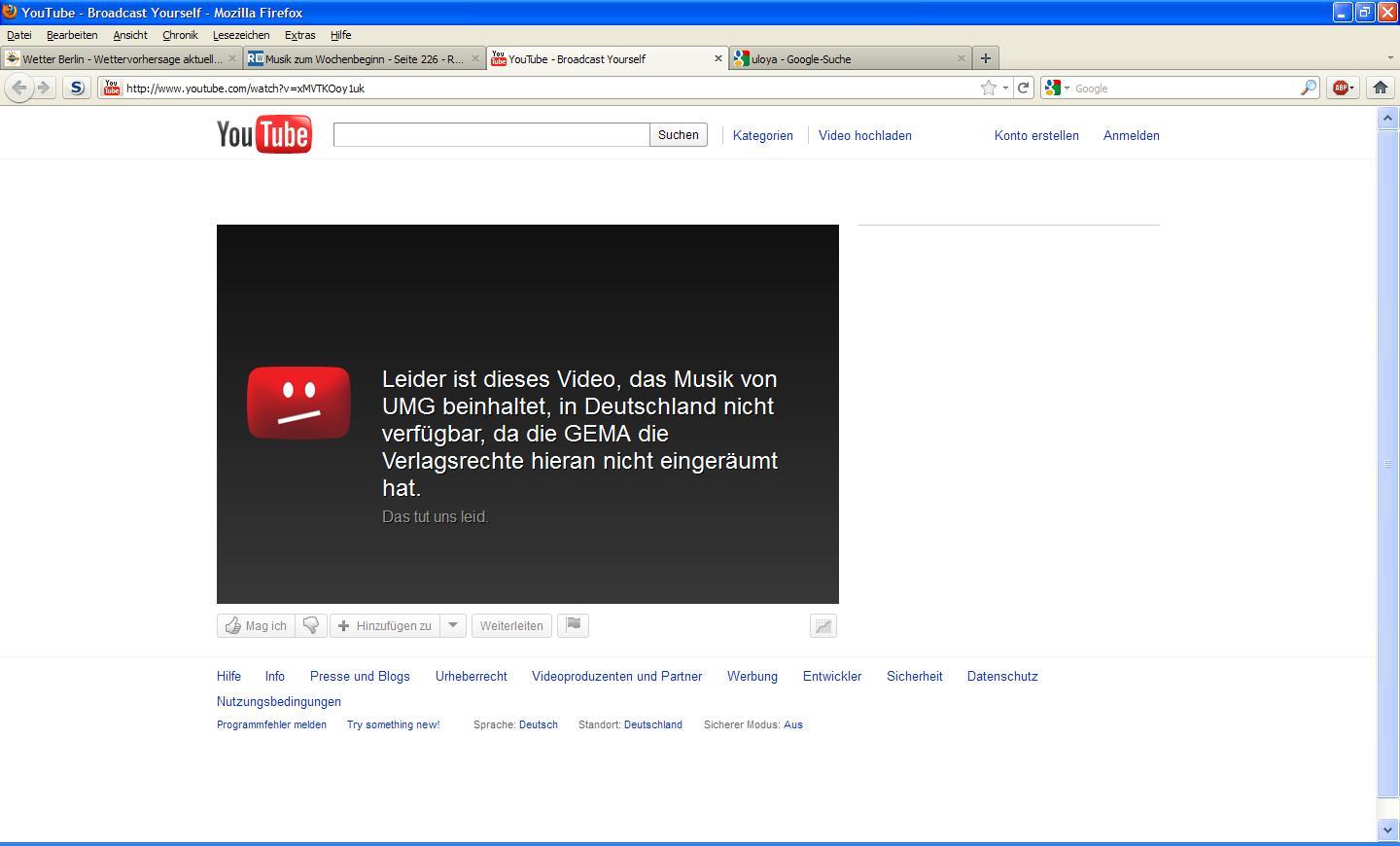The width and height of the screenshot is (1400, 846).
Task: Close the YouTube Broadcast Yourself tab
Action: (717, 58)
